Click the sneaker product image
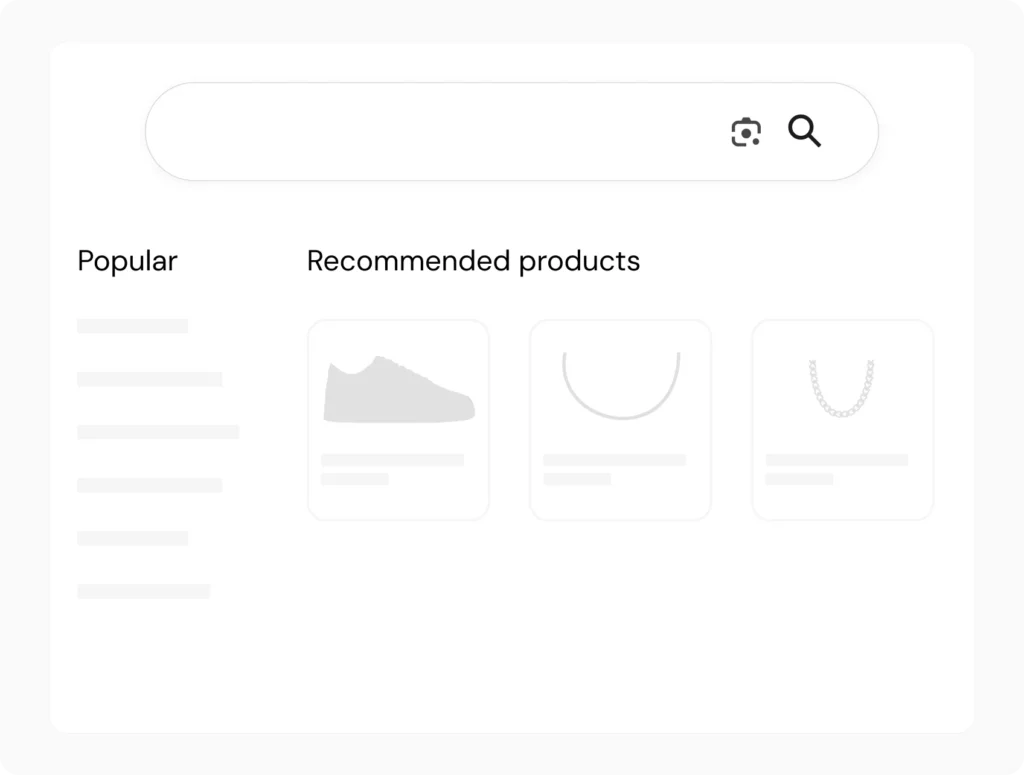This screenshot has height=775, width=1024. click(398, 390)
